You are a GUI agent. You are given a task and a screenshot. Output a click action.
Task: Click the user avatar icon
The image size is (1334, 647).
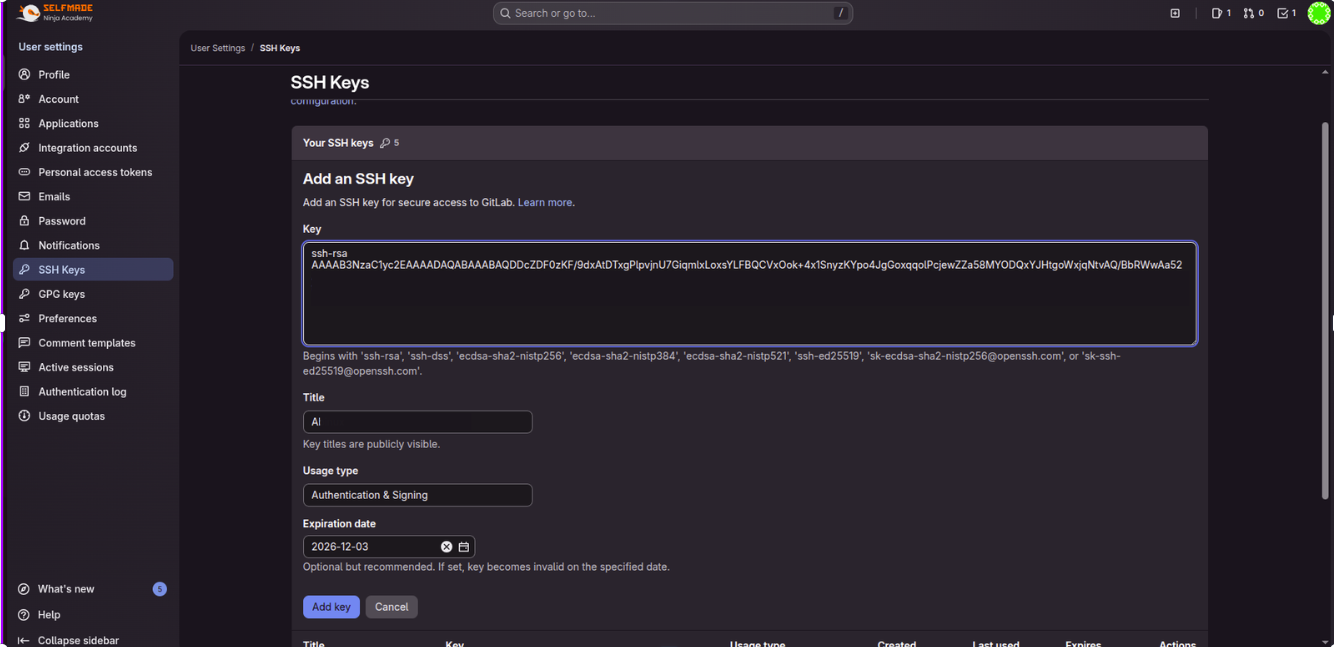pyautogui.click(x=1319, y=13)
